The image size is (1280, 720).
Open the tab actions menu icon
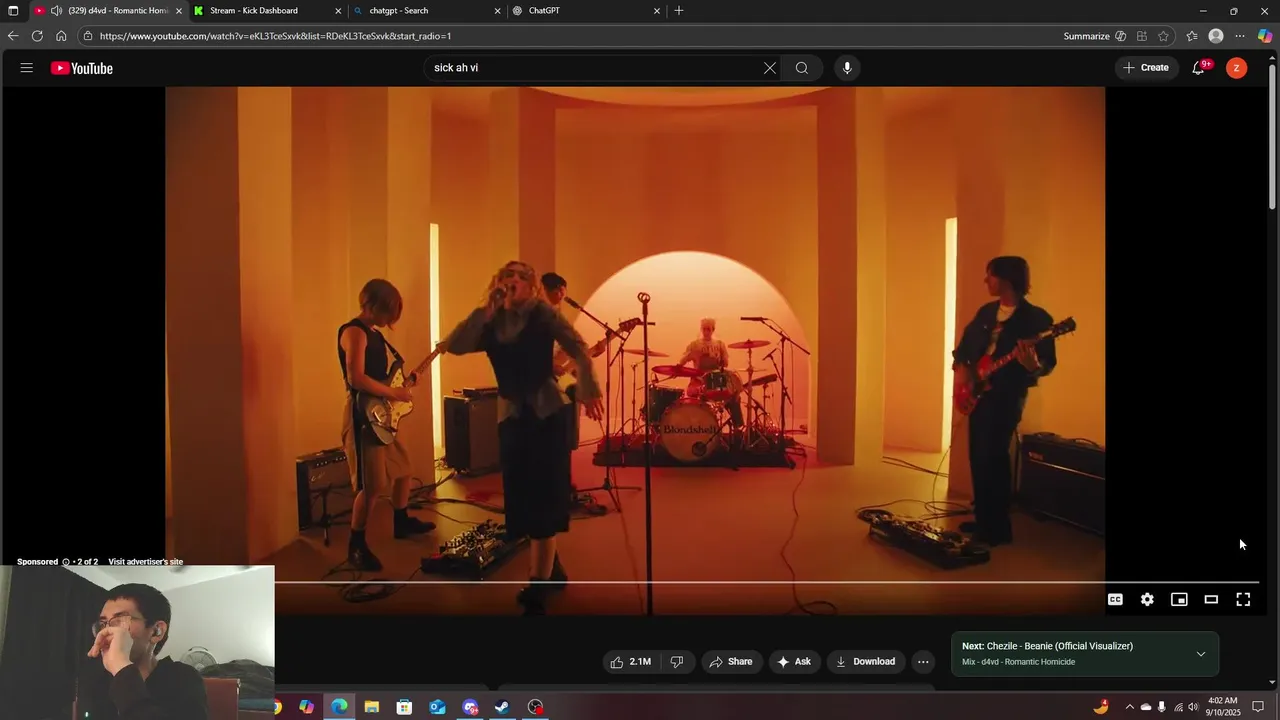[x=13, y=11]
